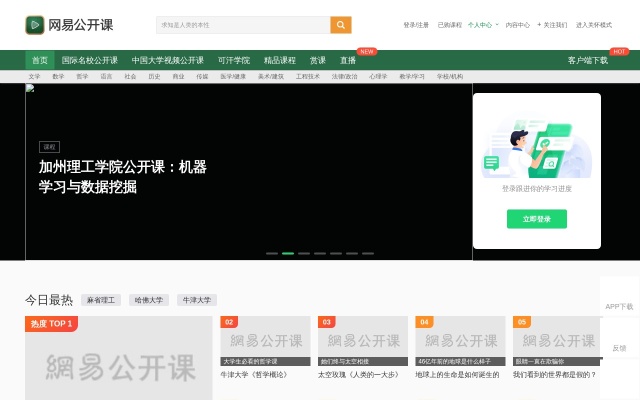Open the 内容中心 dropdown menu
The height and width of the screenshot is (400, 640).
coord(517,25)
